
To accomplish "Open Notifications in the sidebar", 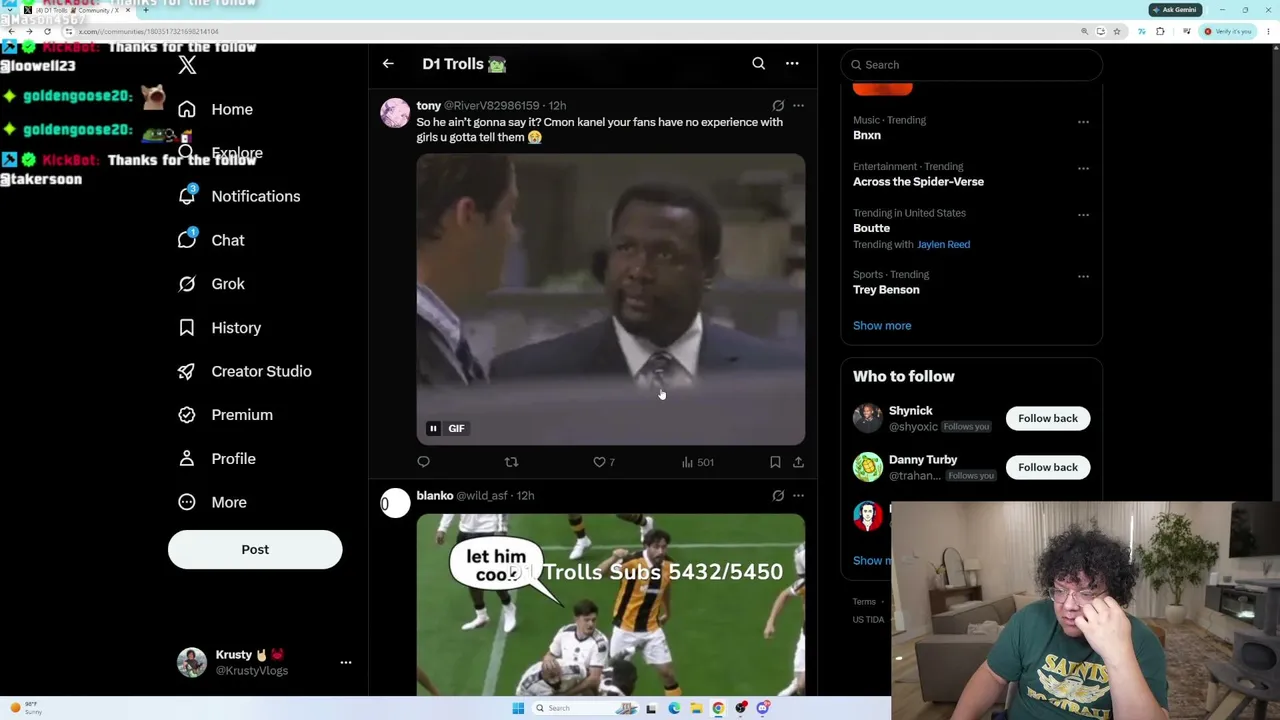I will 238,196.
